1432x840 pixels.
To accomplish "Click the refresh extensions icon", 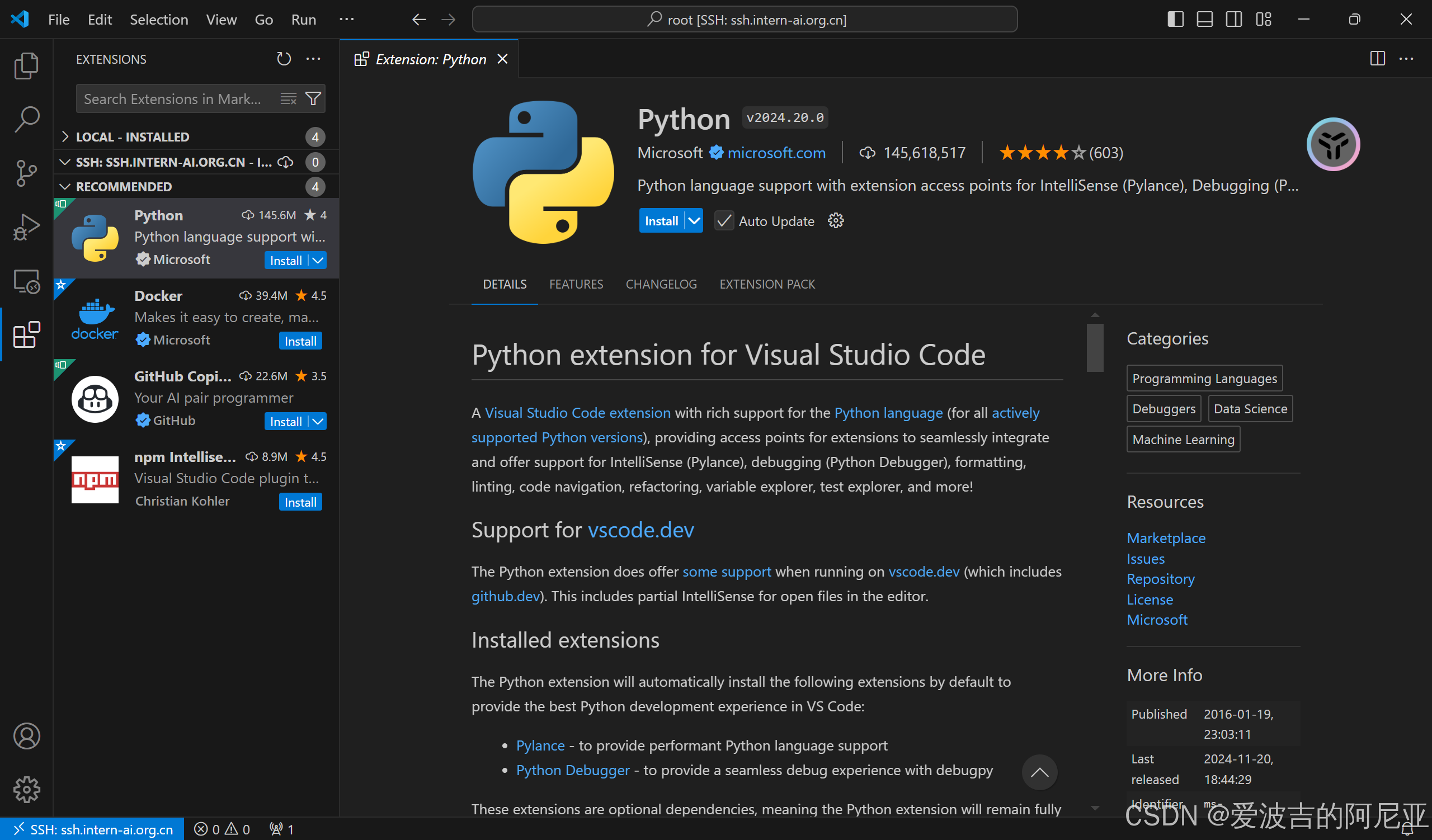I will point(284,59).
